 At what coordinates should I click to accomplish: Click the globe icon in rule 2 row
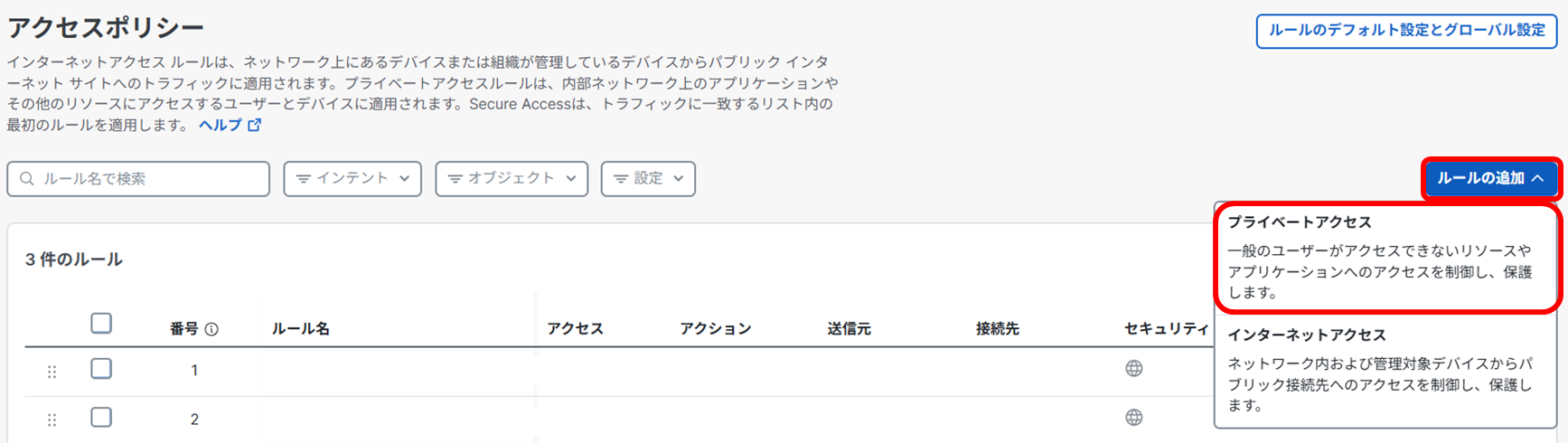[1133, 418]
